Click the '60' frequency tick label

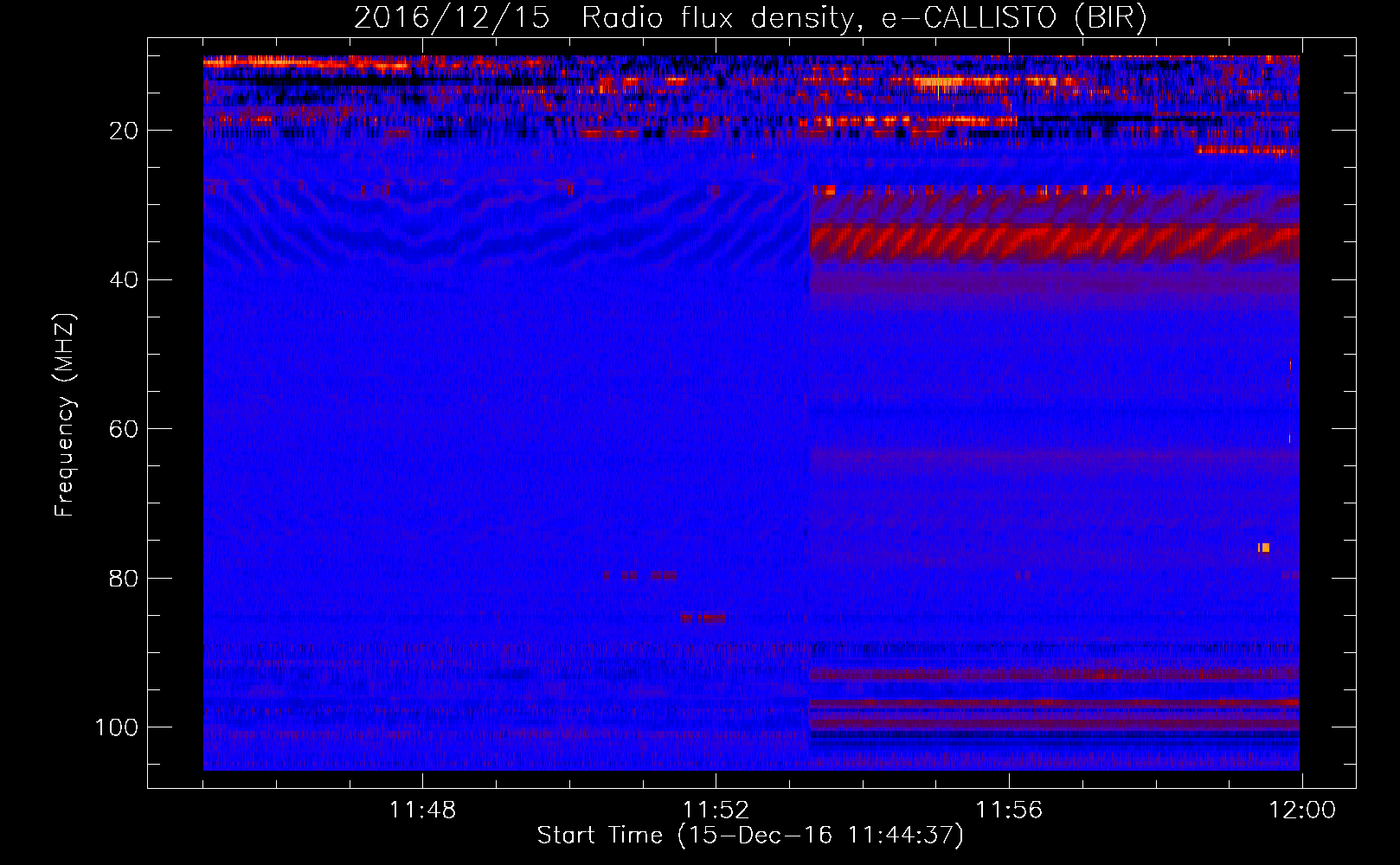[x=124, y=429]
